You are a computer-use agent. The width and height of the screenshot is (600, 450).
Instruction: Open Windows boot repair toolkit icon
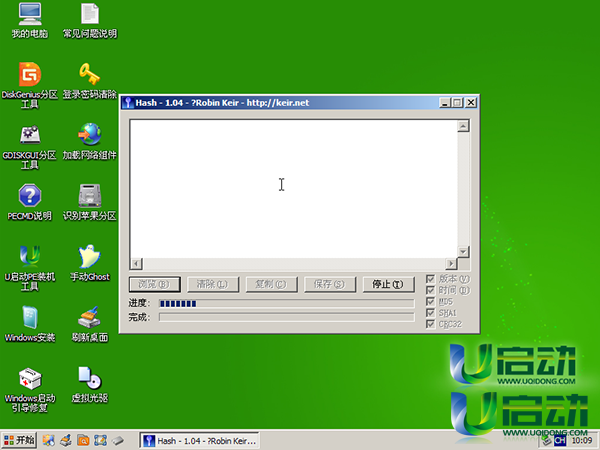[x=30, y=378]
